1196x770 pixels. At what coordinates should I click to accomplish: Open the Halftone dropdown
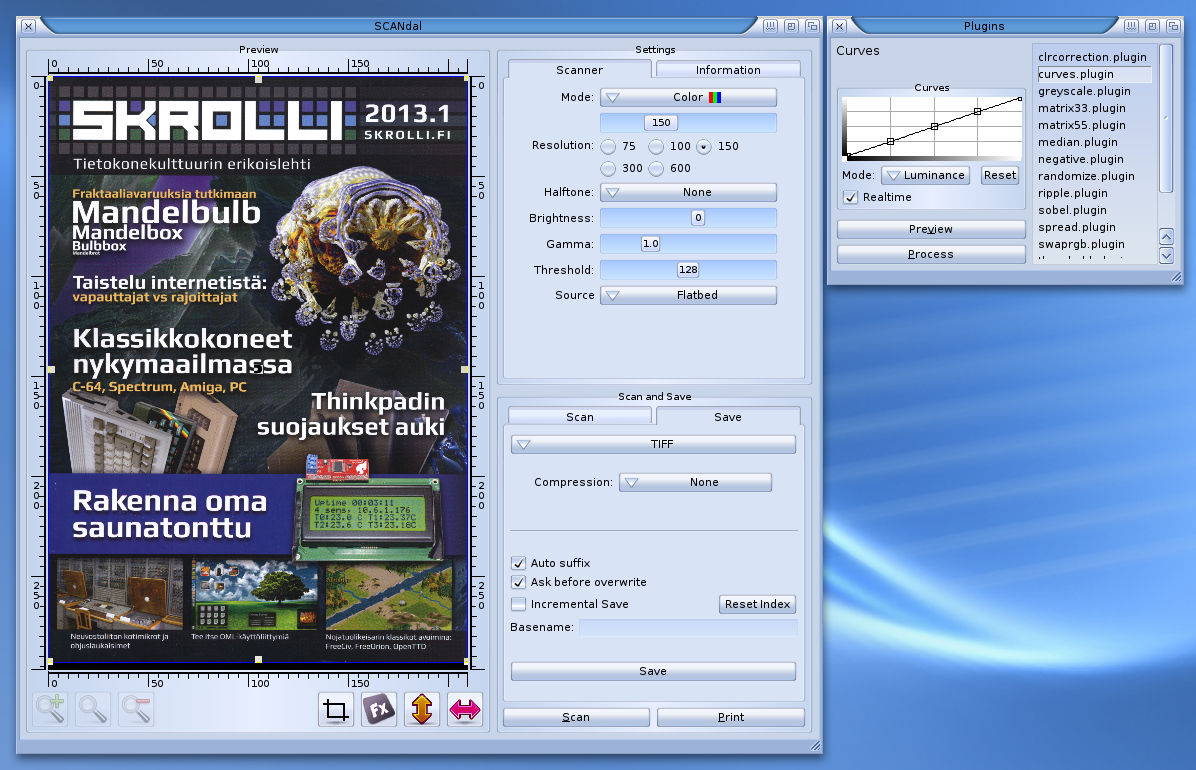point(688,192)
